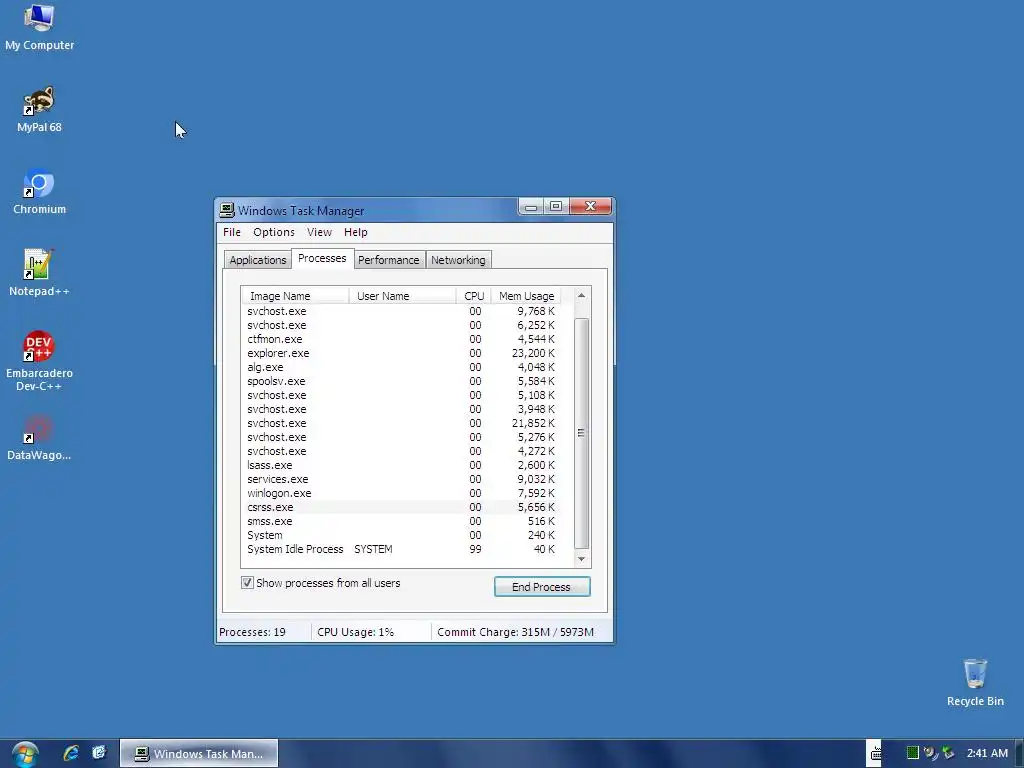This screenshot has height=768, width=1024.
Task: Open the File menu
Action: point(232,232)
